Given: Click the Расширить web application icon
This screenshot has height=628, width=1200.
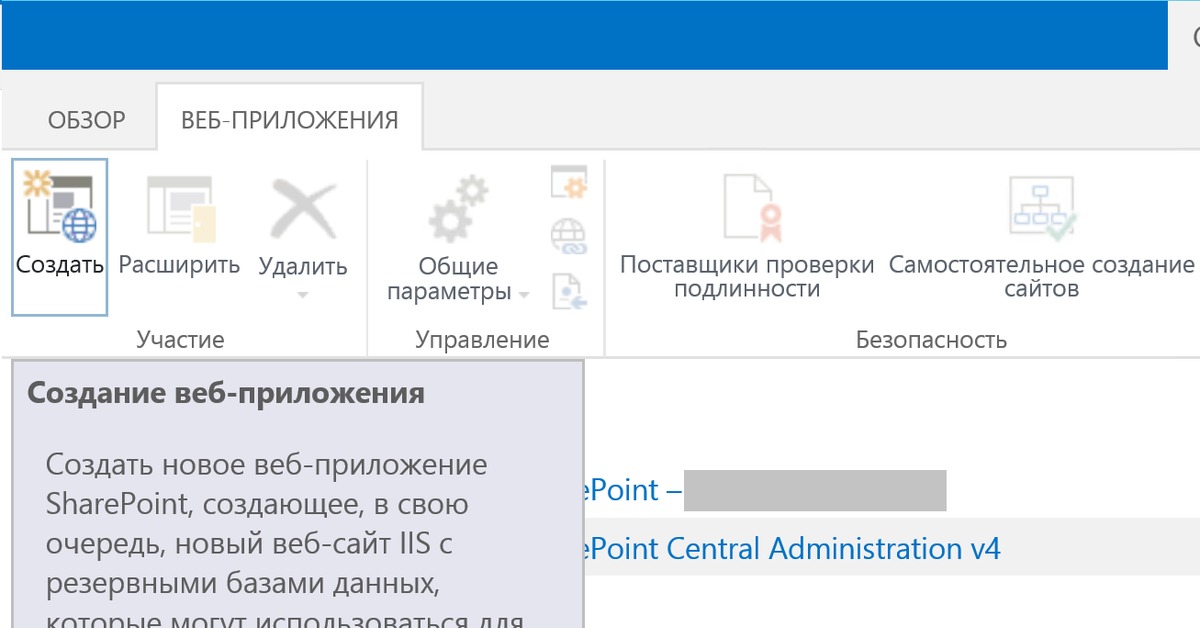Looking at the screenshot, I should (x=181, y=209).
